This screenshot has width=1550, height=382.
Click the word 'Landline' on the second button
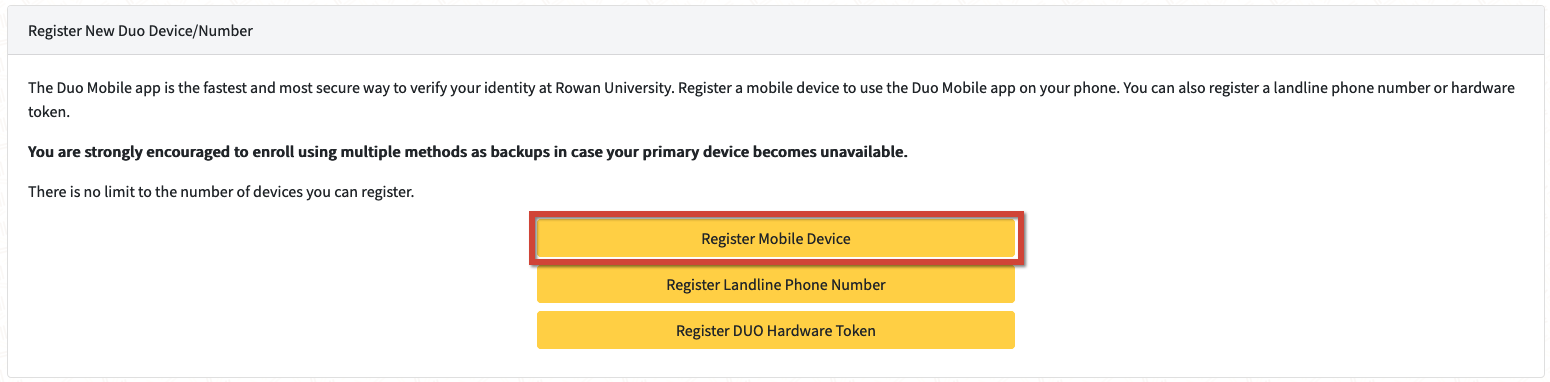(x=751, y=284)
